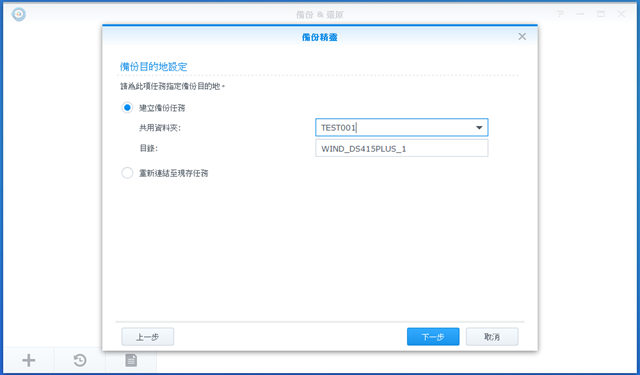Click the WIND_DS415PLUS_1 directory field

[402, 149]
